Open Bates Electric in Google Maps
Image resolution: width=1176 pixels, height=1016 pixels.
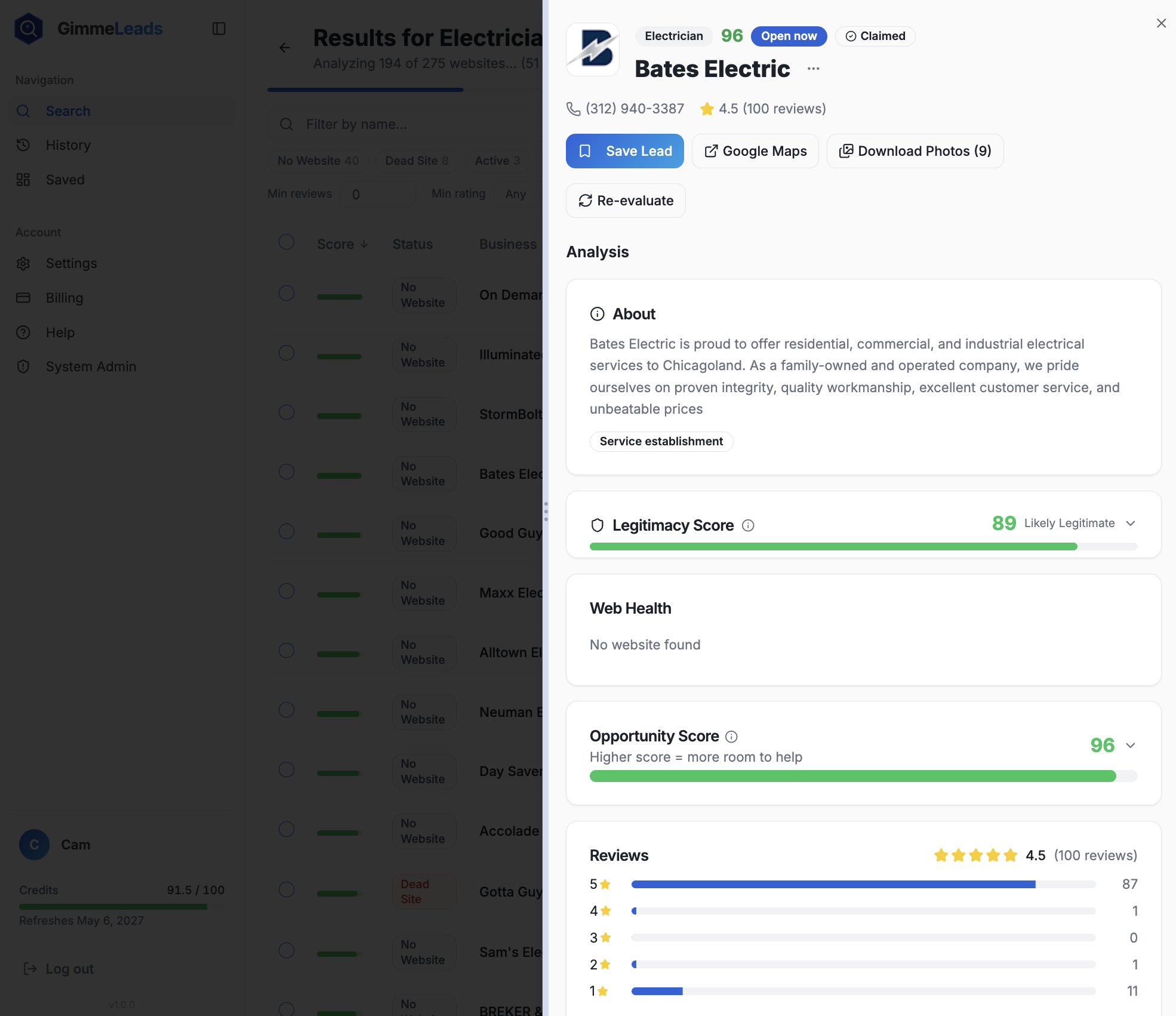pyautogui.click(x=755, y=151)
